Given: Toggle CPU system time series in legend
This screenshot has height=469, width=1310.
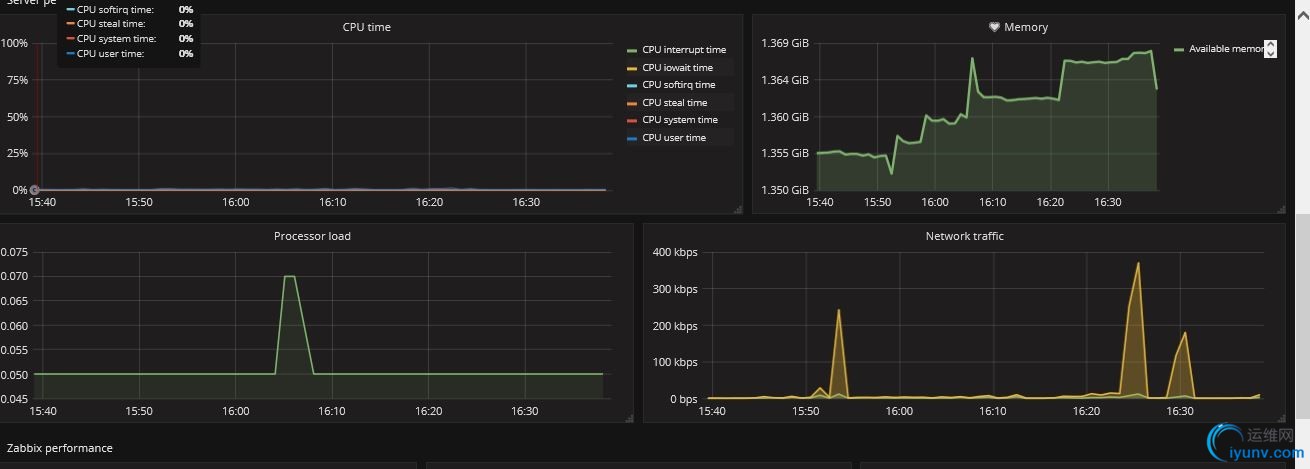Looking at the screenshot, I should click(x=680, y=120).
